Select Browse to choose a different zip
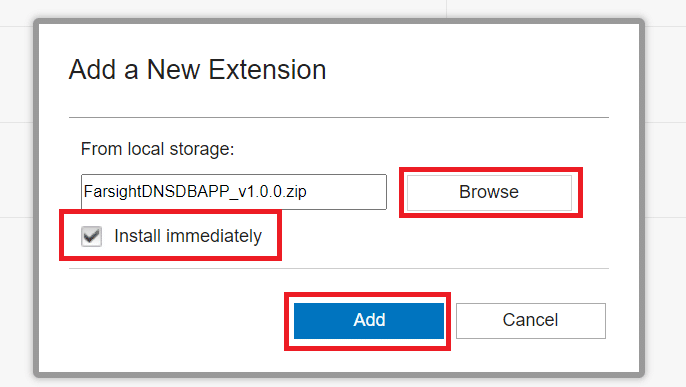The image size is (686, 387). (489, 192)
